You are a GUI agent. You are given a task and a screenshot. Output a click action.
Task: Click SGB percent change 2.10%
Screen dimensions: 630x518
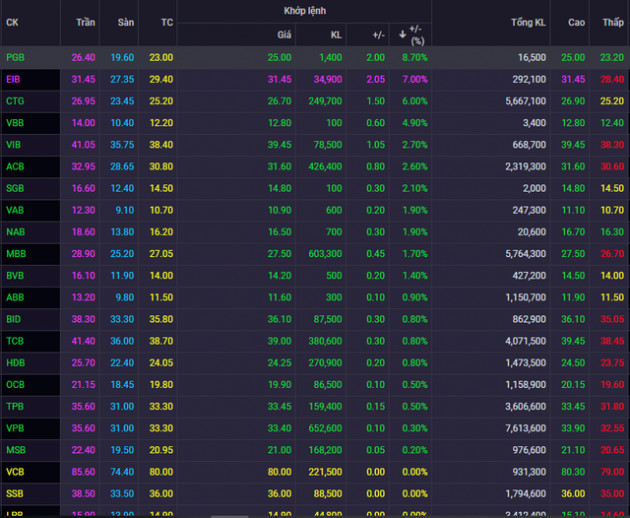[415, 188]
